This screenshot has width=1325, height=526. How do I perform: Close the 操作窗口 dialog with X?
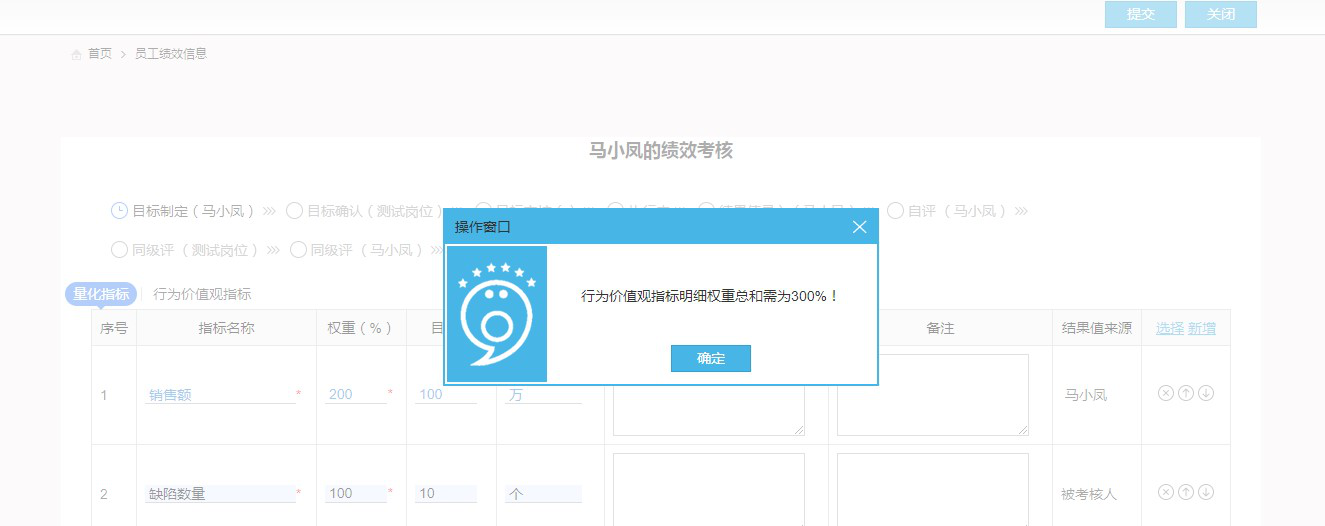click(x=859, y=227)
